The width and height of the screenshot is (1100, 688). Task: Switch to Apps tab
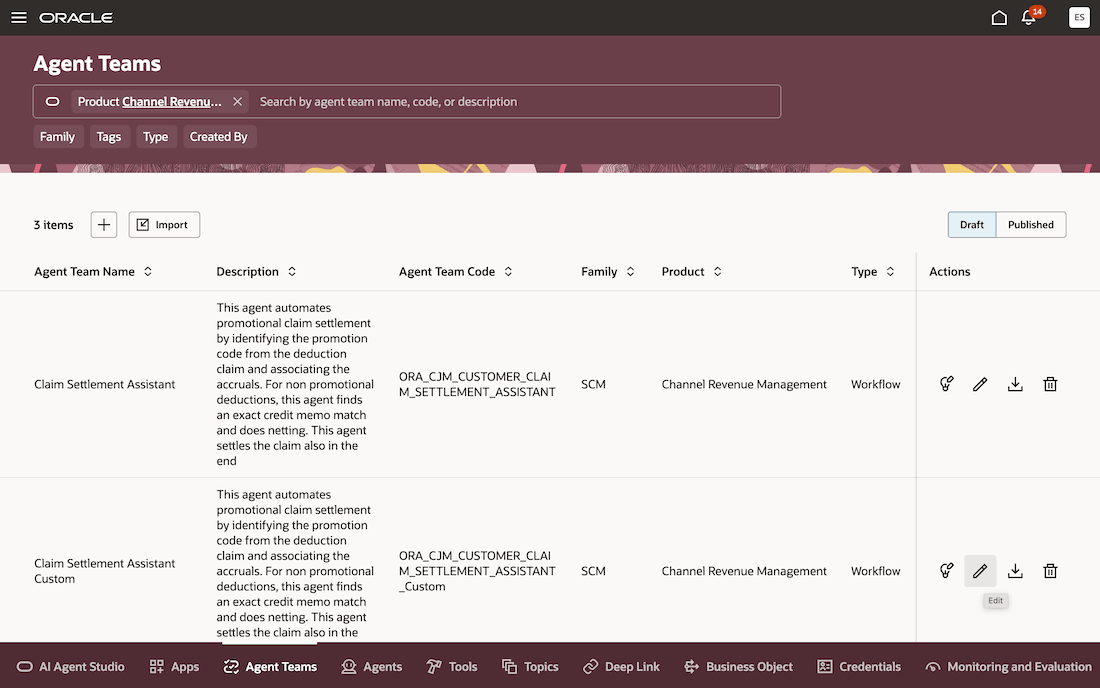[x=175, y=666]
